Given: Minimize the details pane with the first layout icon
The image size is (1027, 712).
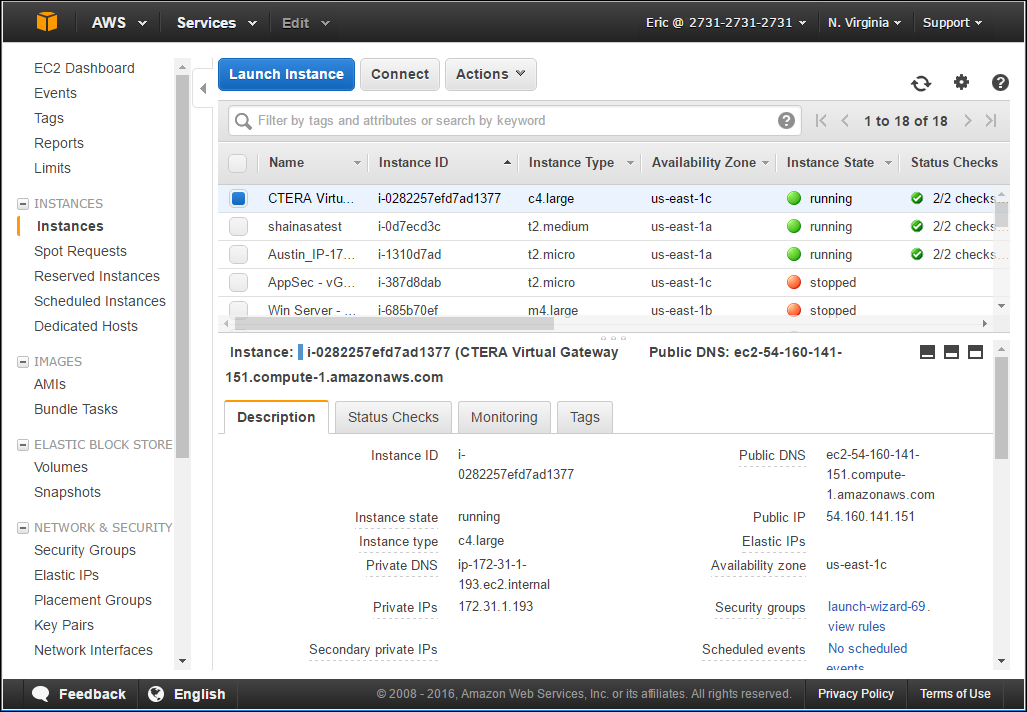Looking at the screenshot, I should point(927,352).
